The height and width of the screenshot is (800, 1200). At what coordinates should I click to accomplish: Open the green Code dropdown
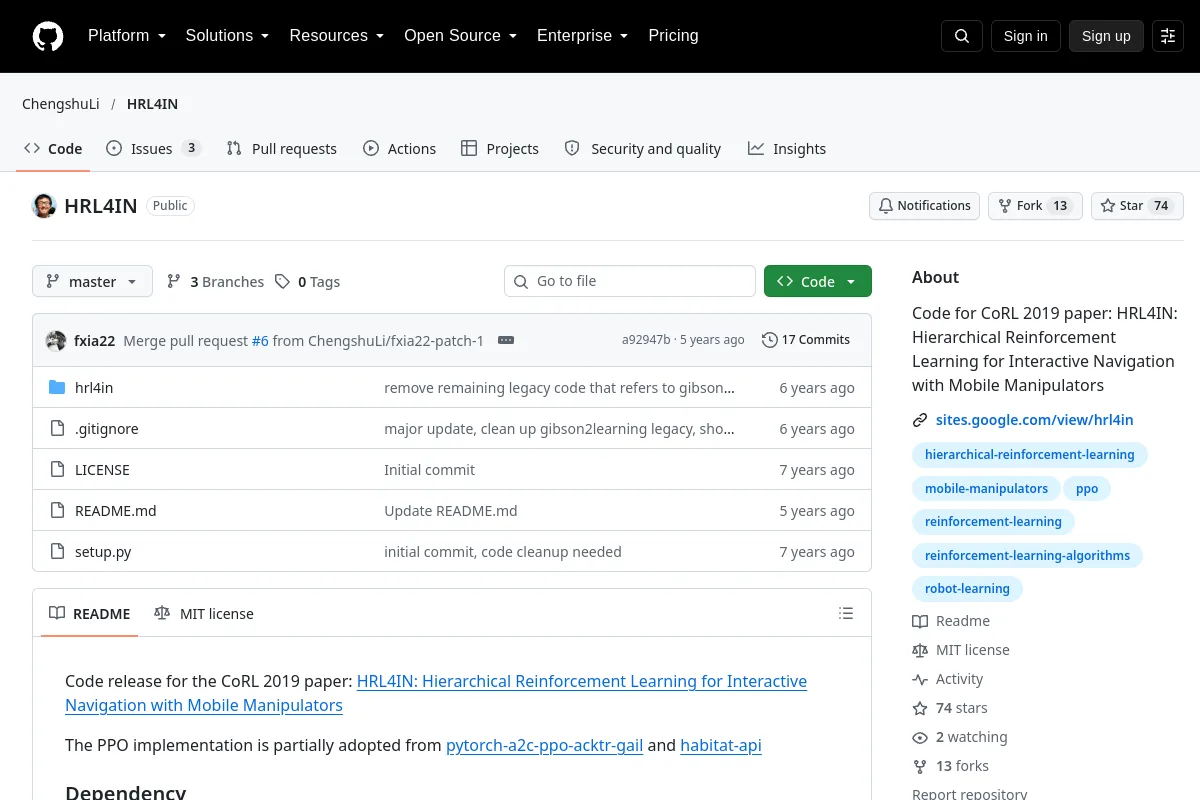tap(818, 281)
